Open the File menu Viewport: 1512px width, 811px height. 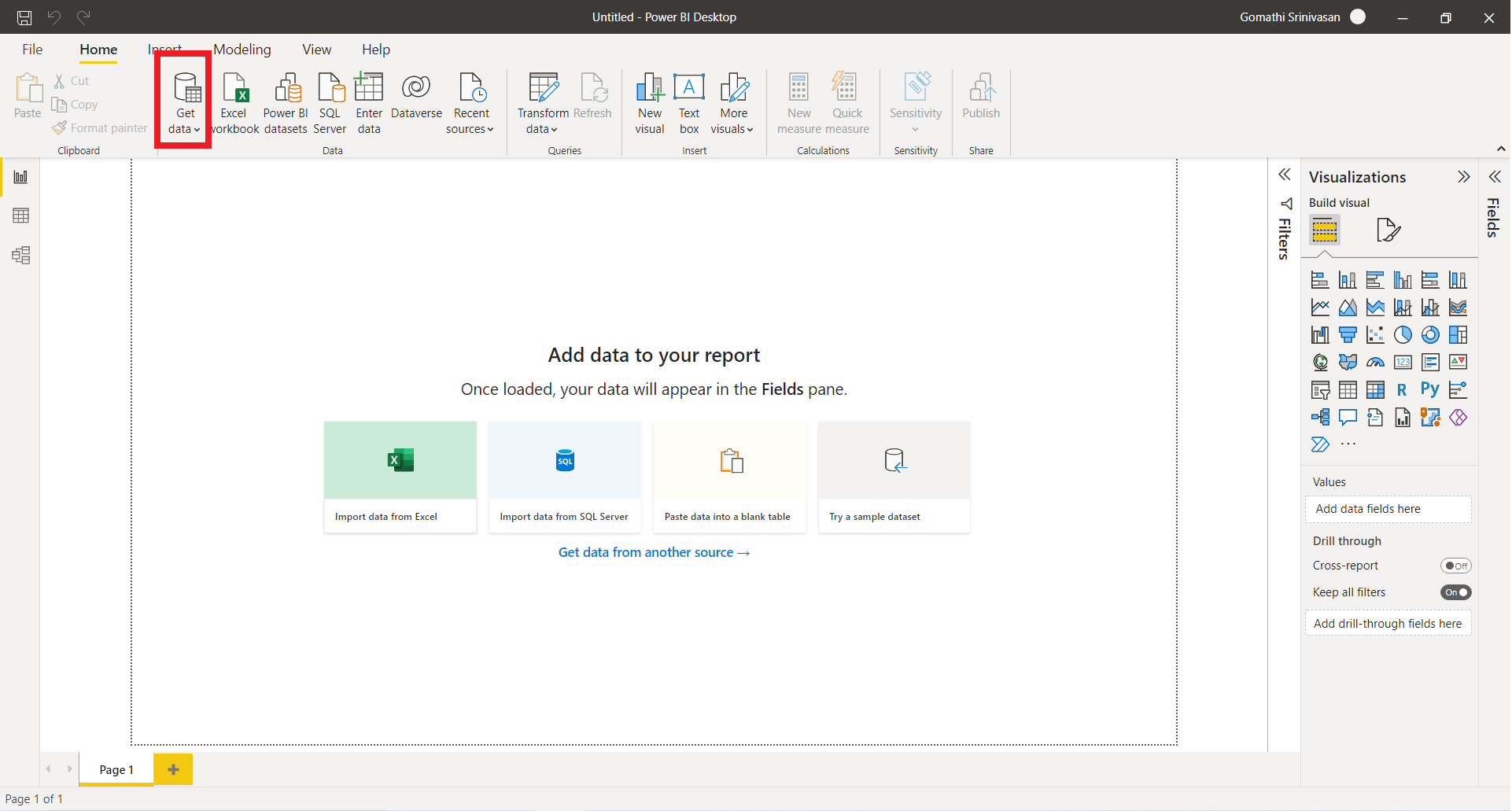(32, 50)
